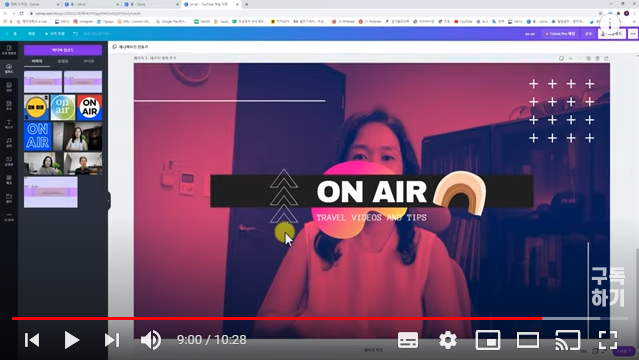Screen dimensions: 639x360
Task: Pick the bottom purple banner thumbnail
Action: pos(51,192)
